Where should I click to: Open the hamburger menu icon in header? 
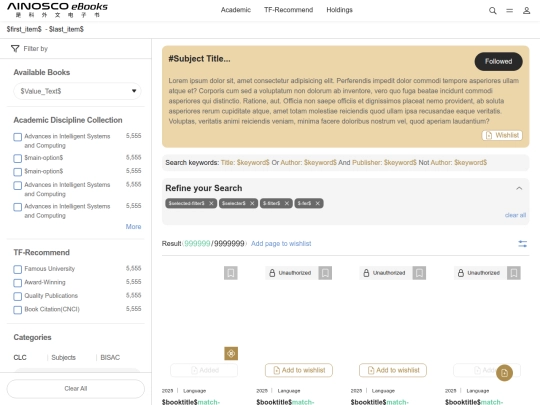click(x=509, y=11)
